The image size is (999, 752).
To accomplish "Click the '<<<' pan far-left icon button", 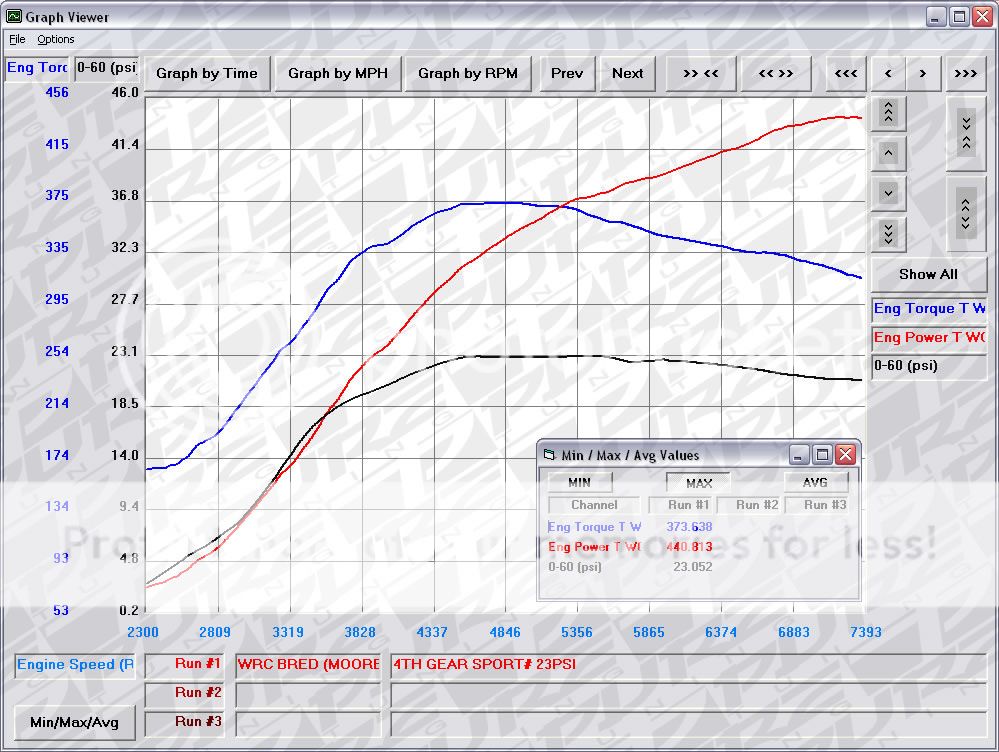I will tap(845, 73).
